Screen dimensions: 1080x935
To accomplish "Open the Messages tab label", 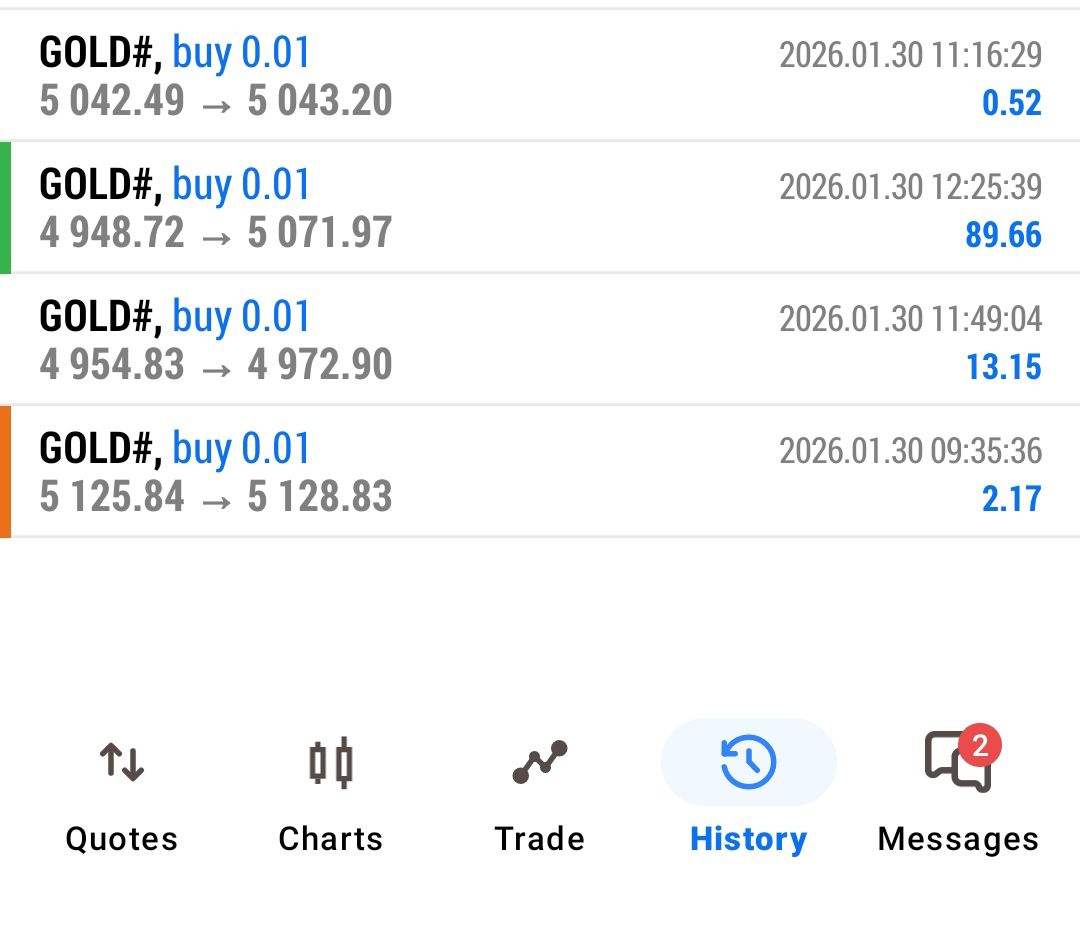I will (958, 839).
